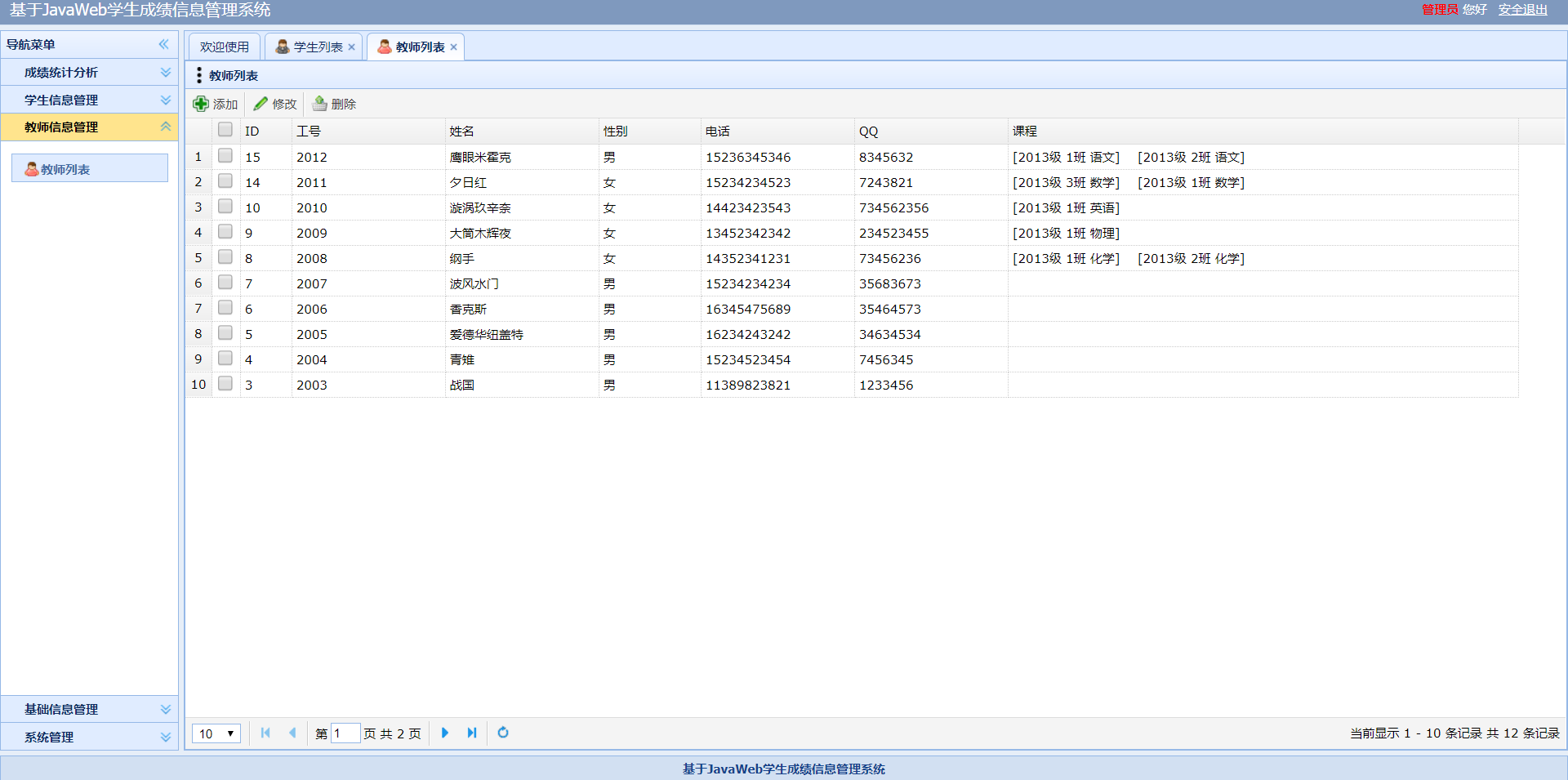
Task: Click the 管理员 username text
Action: (x=1440, y=10)
